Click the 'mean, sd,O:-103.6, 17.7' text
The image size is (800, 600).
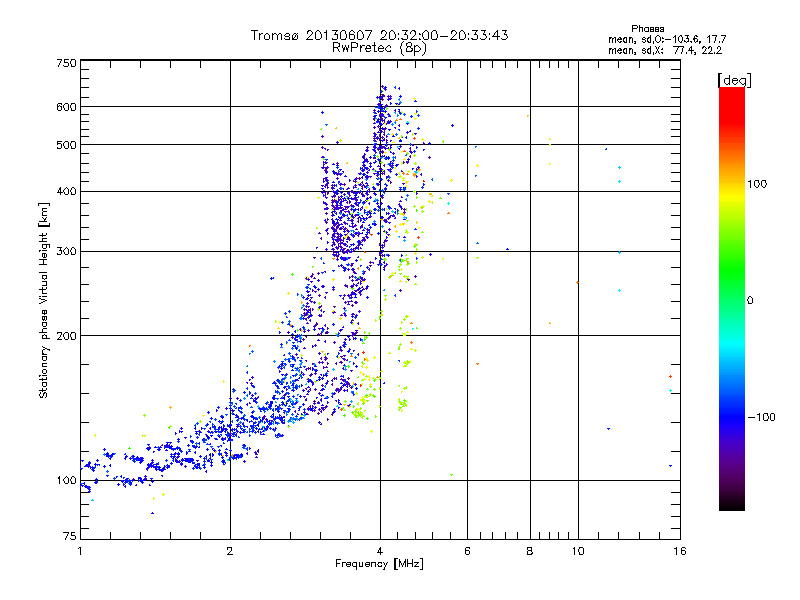667,39
